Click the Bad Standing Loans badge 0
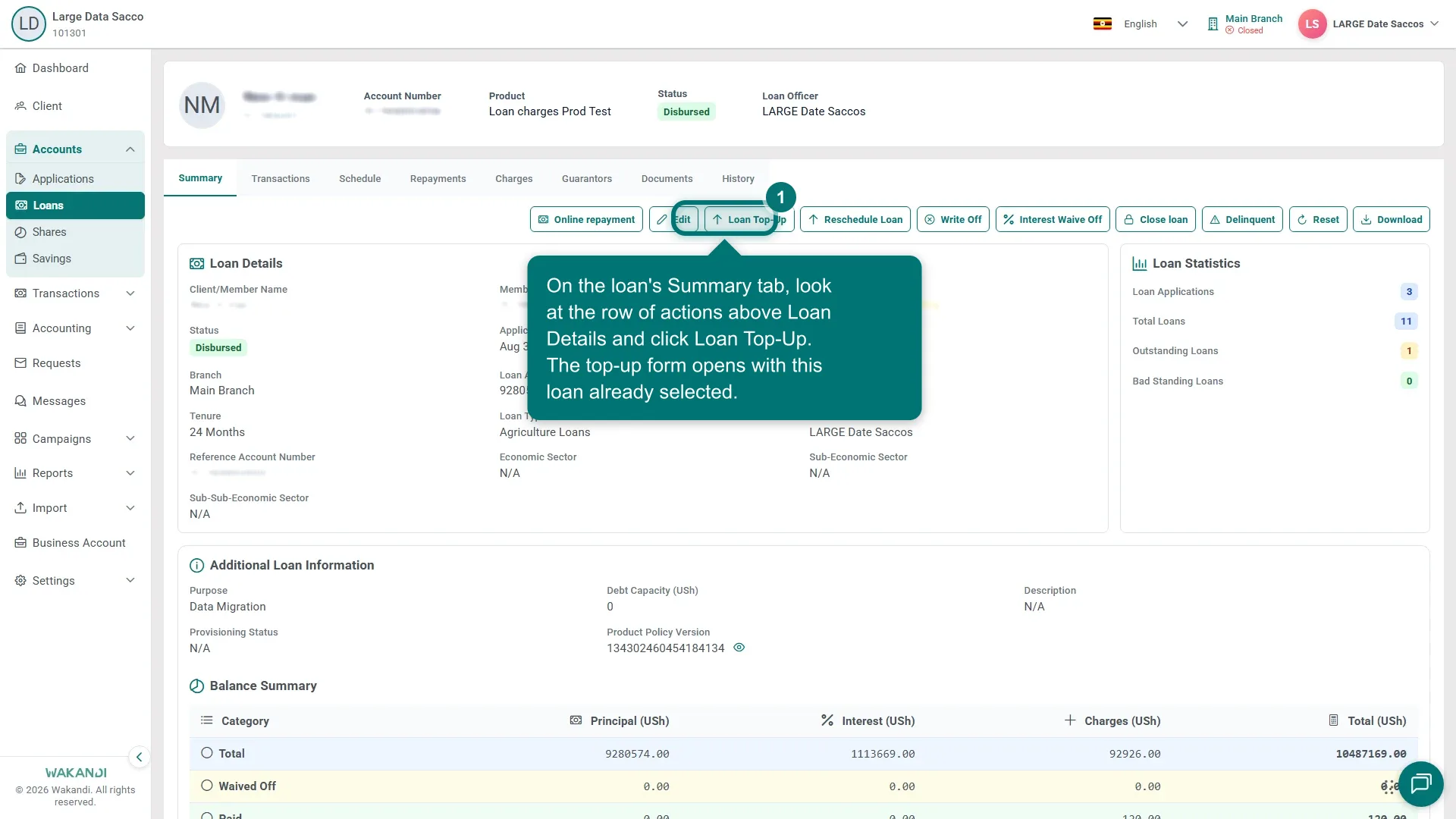This screenshot has height=819, width=1456. (x=1409, y=381)
